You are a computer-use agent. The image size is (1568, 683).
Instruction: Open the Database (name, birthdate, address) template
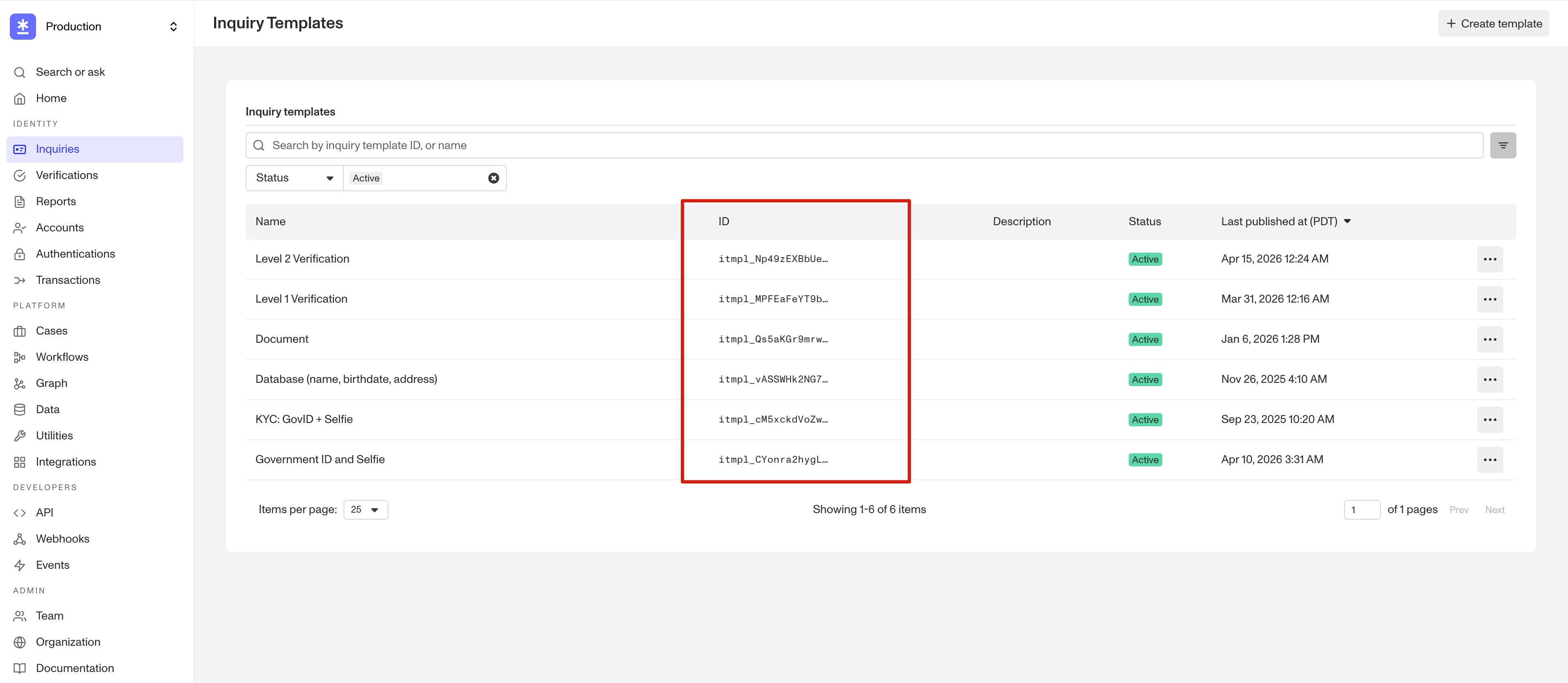(346, 379)
